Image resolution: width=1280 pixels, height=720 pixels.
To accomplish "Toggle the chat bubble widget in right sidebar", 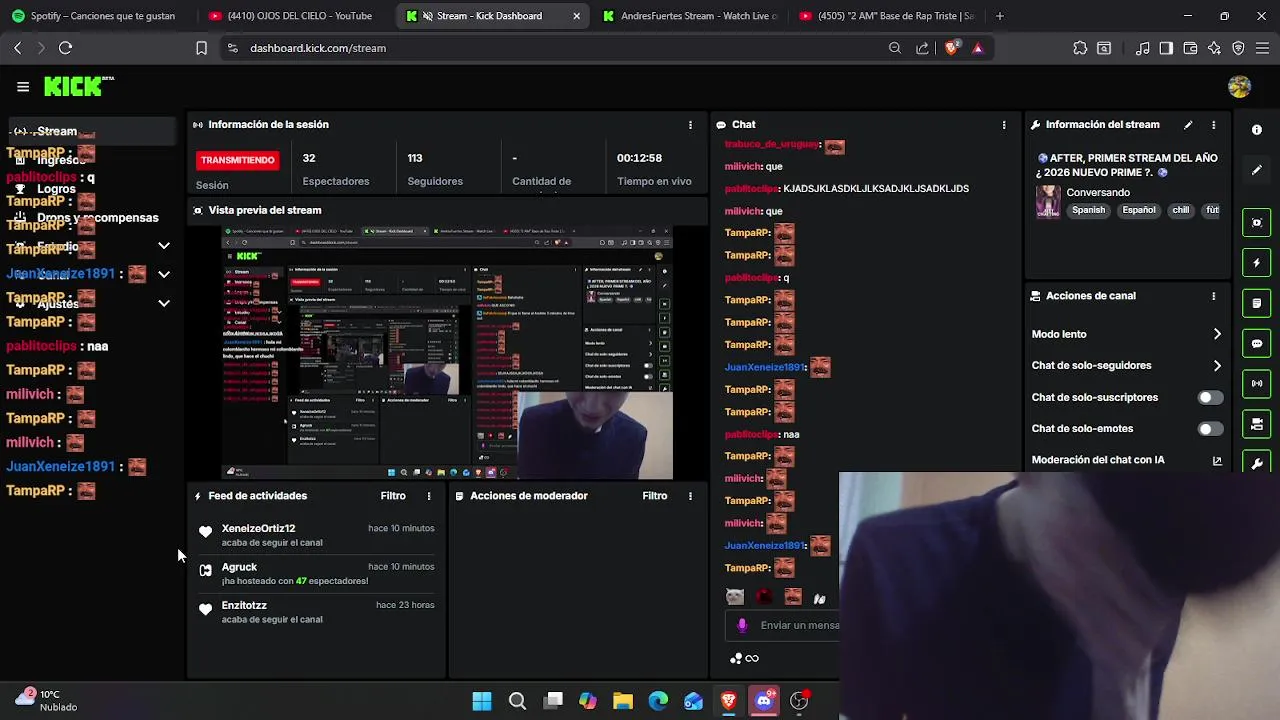I will 1257,343.
